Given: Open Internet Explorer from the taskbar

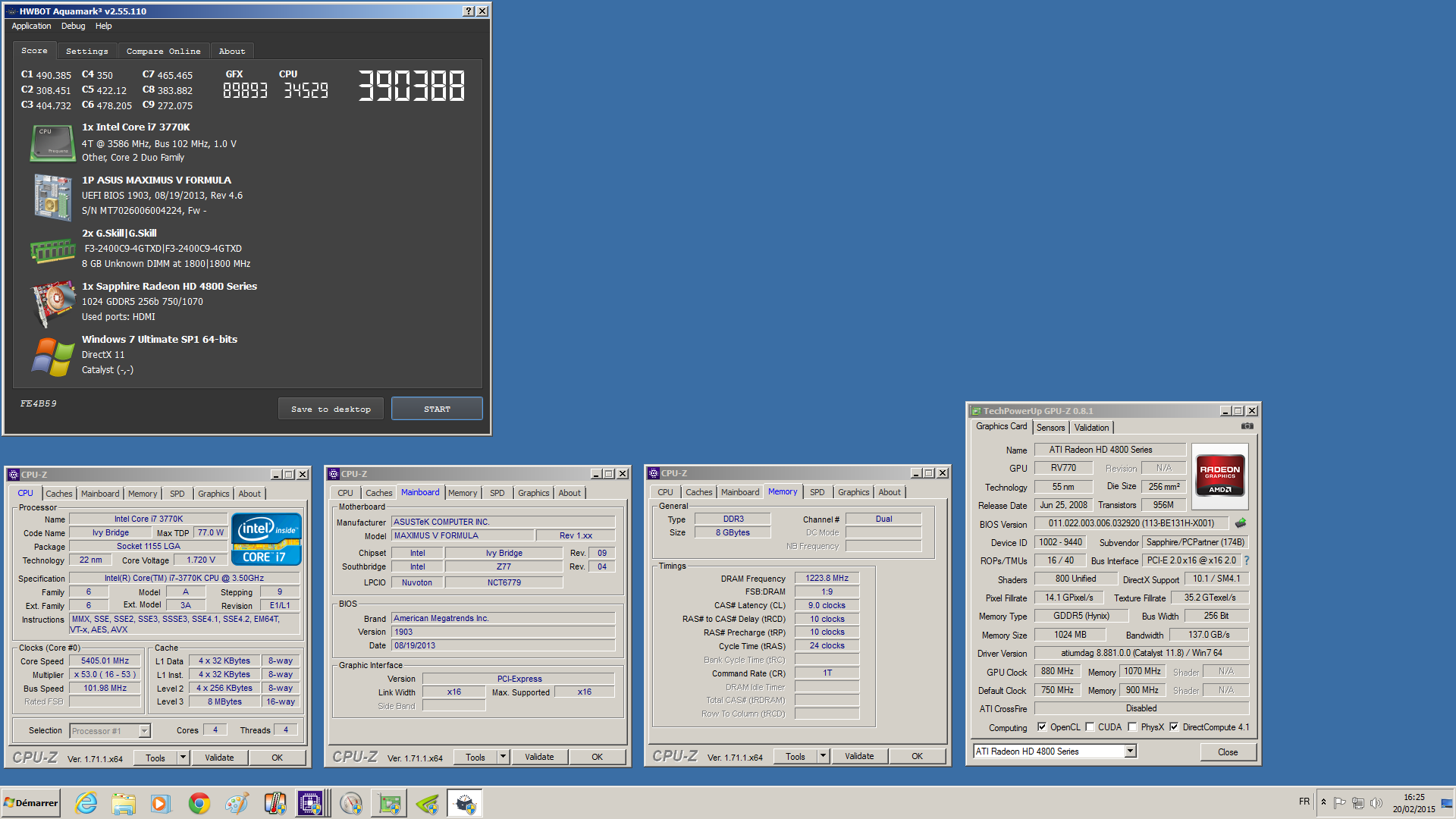Looking at the screenshot, I should coord(86,803).
